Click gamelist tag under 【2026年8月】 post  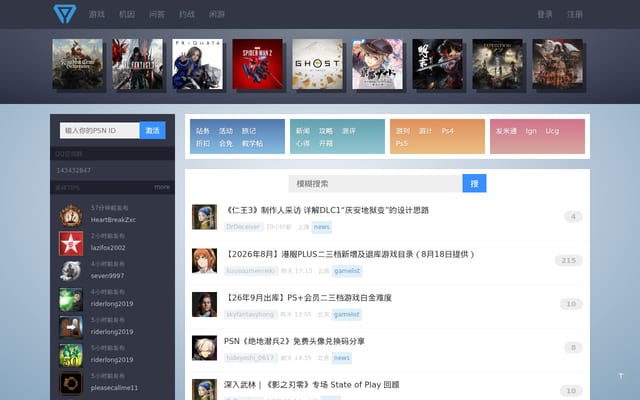pyautogui.click(x=347, y=271)
